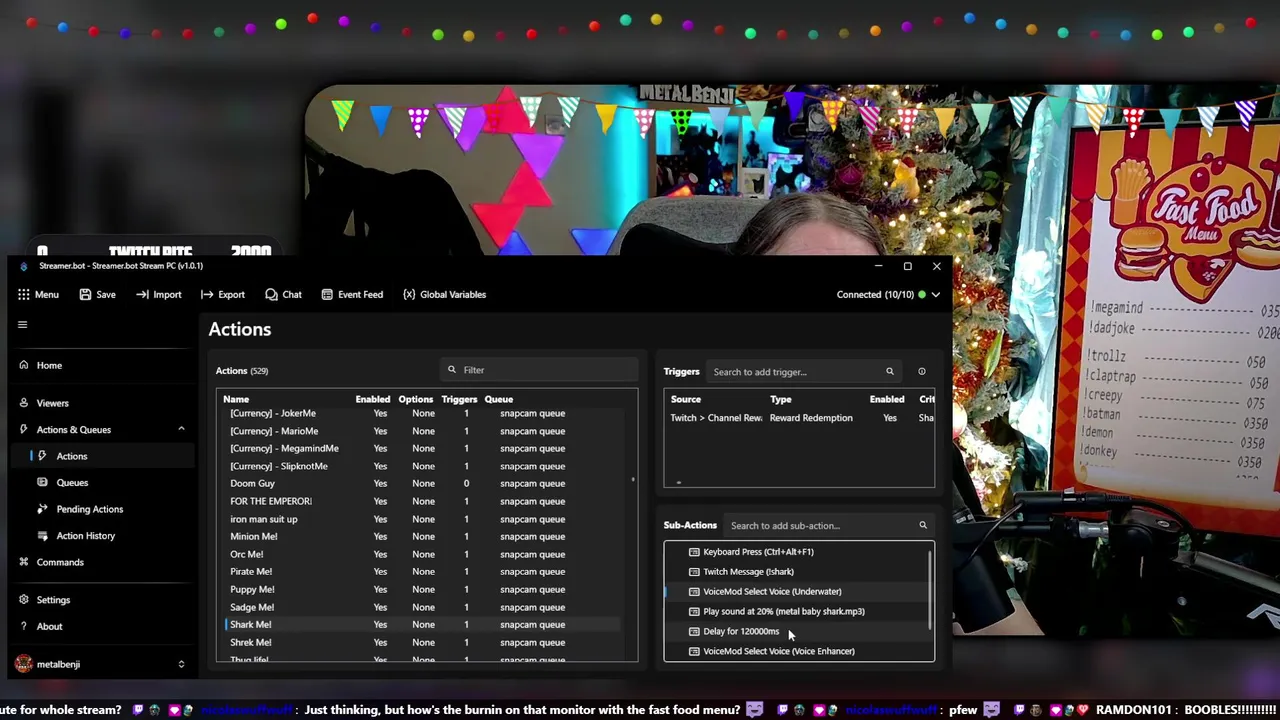1280x720 pixels.
Task: Click the Commands icon in sidebar
Action: point(24,562)
